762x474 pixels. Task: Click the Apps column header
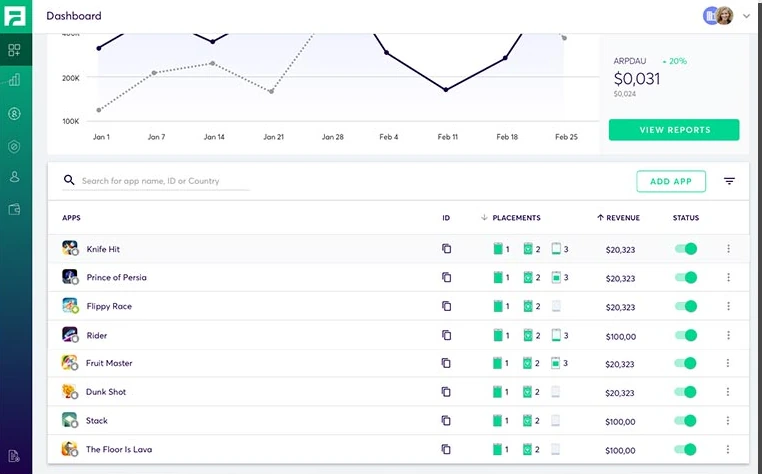coord(71,217)
